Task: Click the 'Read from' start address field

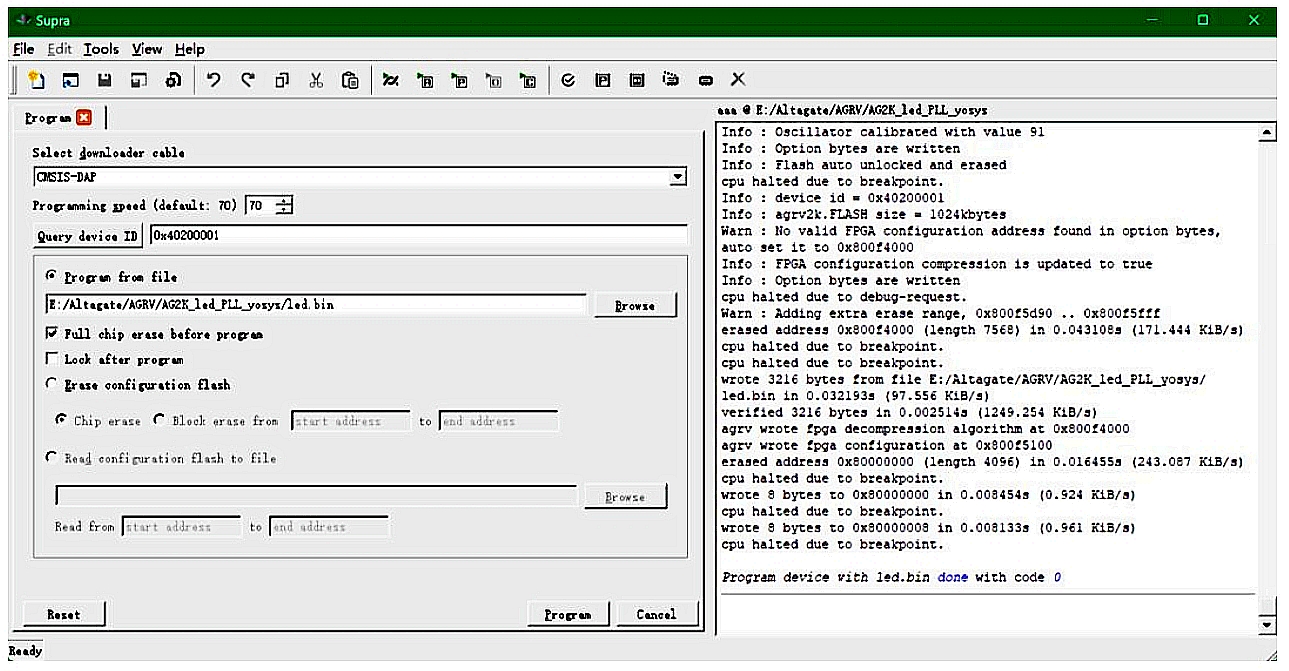Action: (x=181, y=527)
